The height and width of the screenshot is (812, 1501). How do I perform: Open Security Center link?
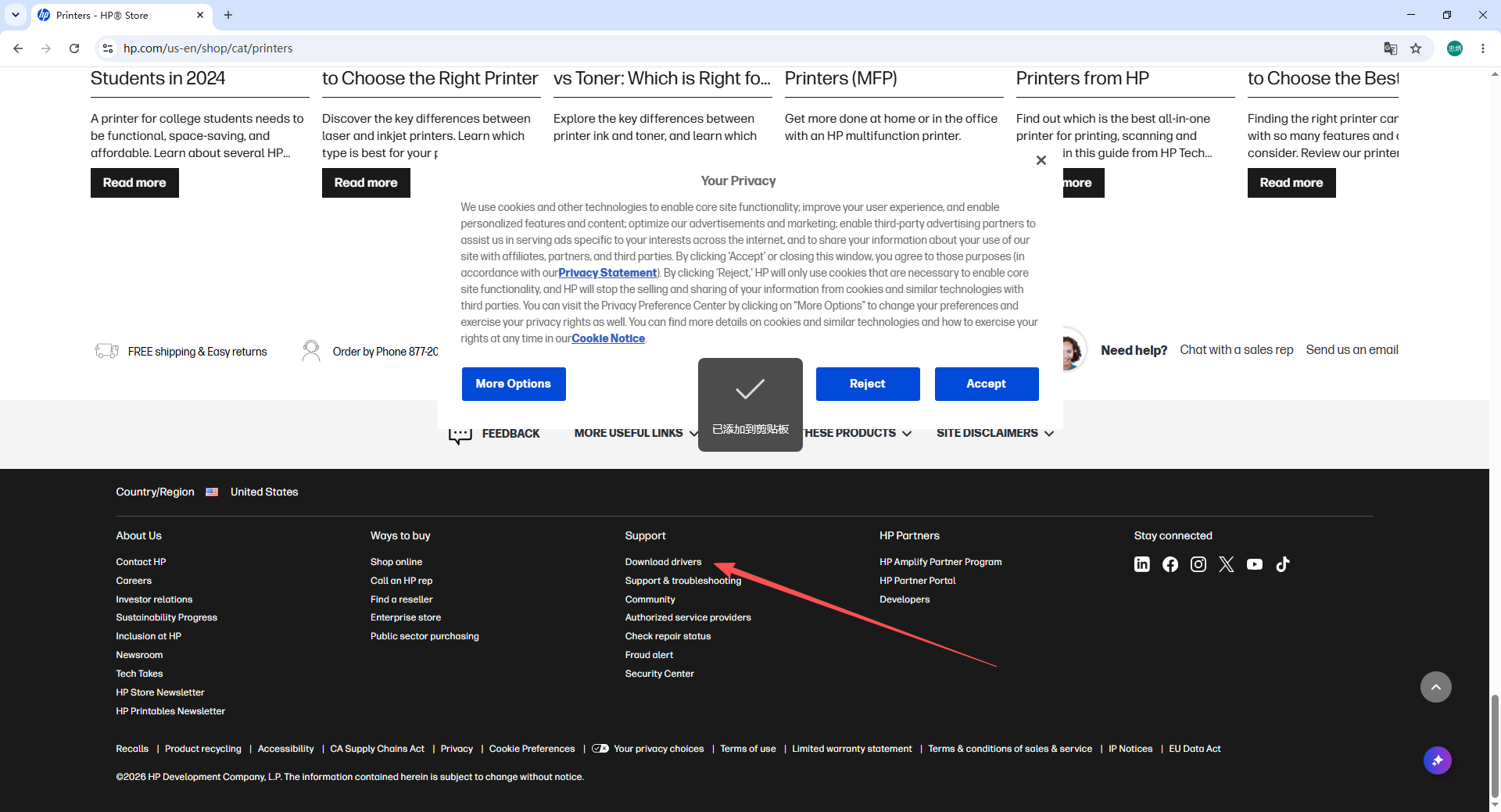659,674
